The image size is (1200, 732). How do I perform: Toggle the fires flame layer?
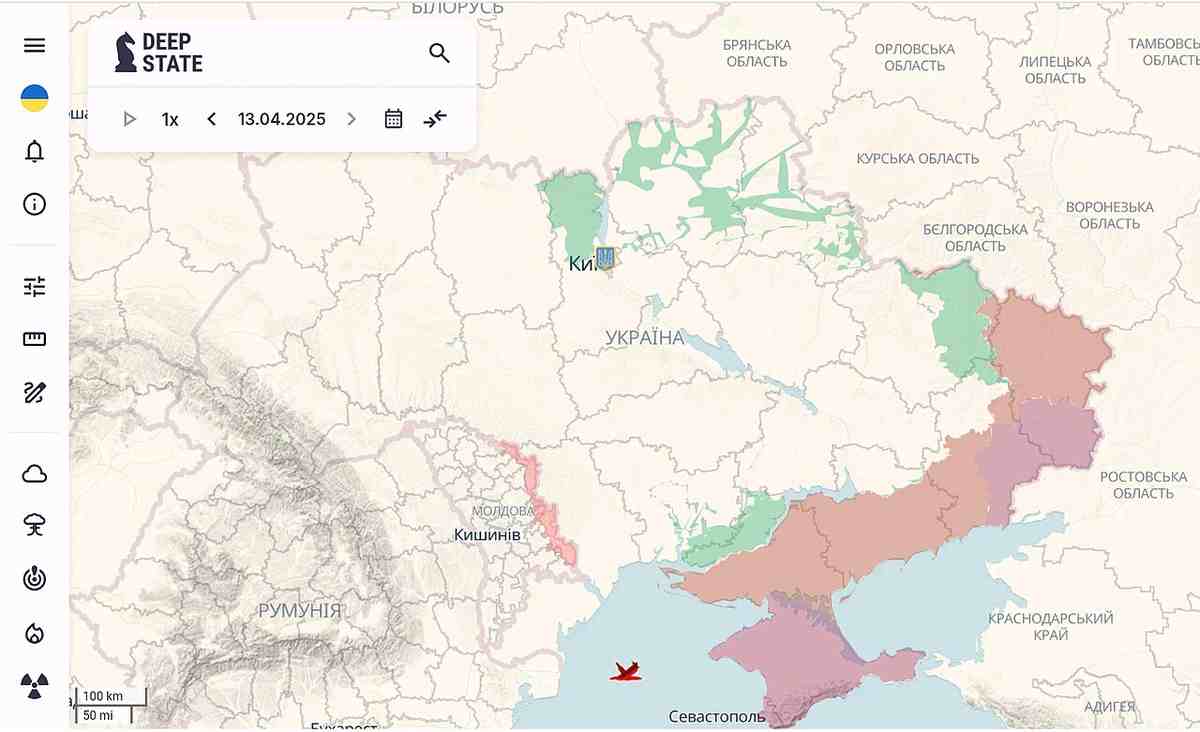(35, 633)
